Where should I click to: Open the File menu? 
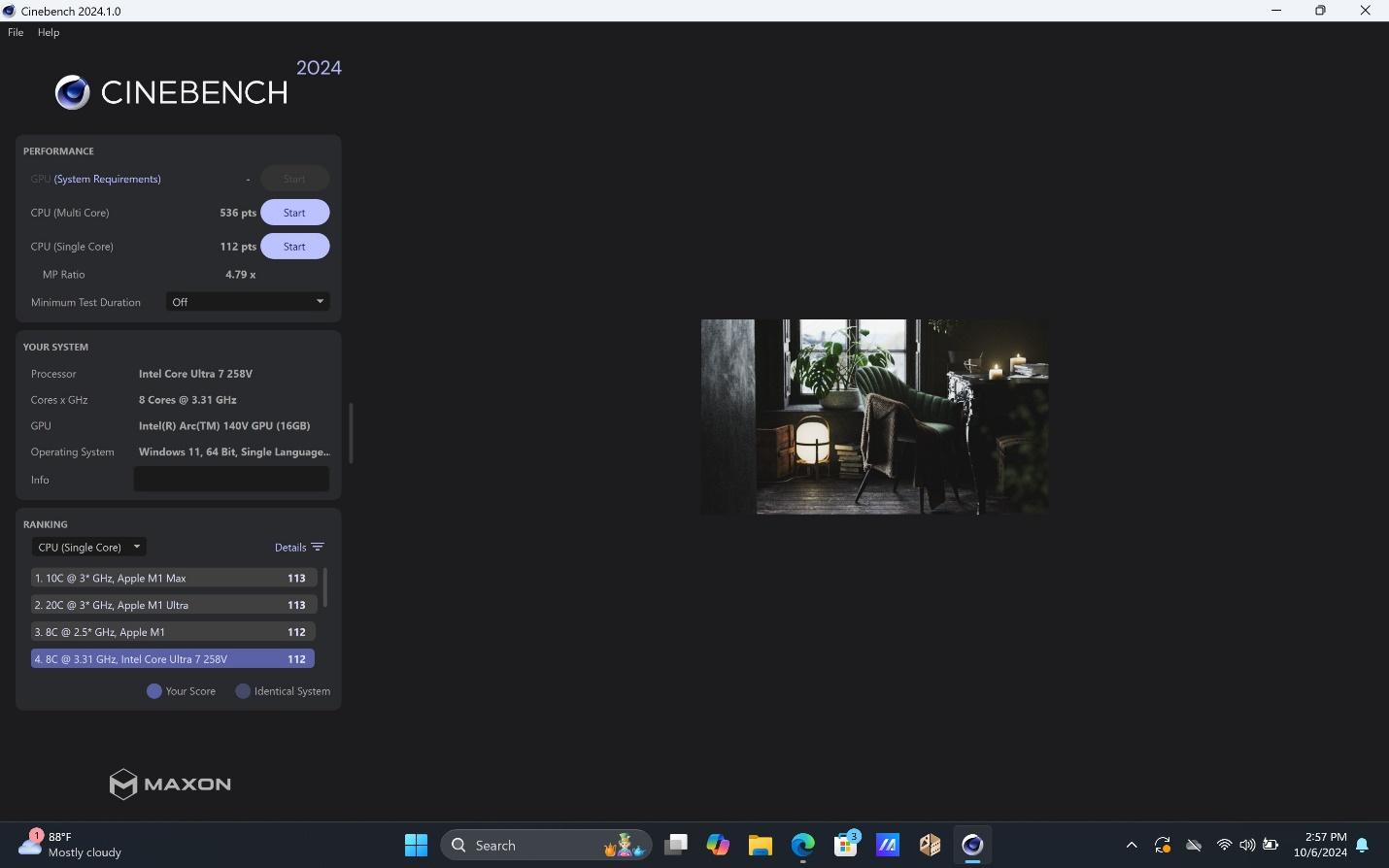pos(16,32)
